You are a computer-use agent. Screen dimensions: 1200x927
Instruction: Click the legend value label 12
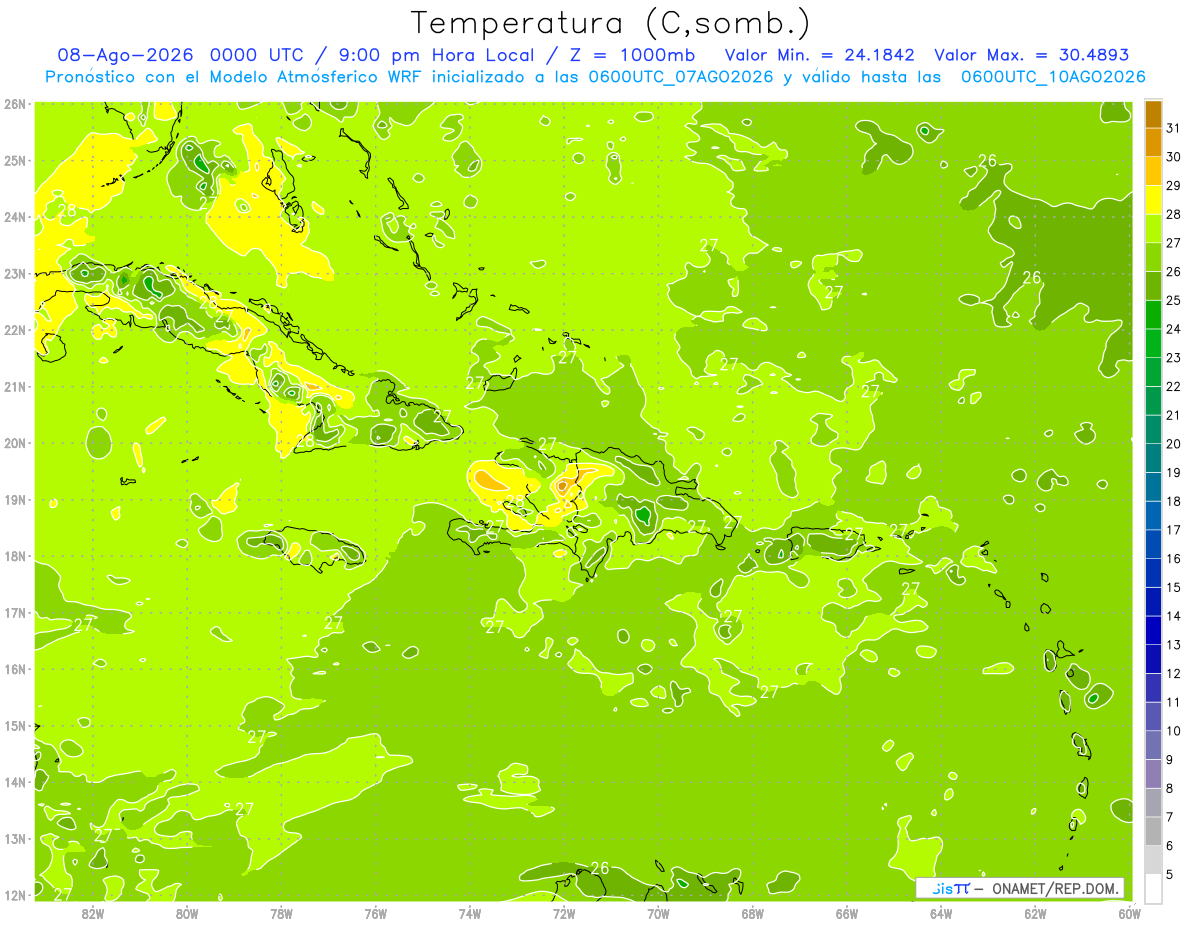[x=1173, y=673]
